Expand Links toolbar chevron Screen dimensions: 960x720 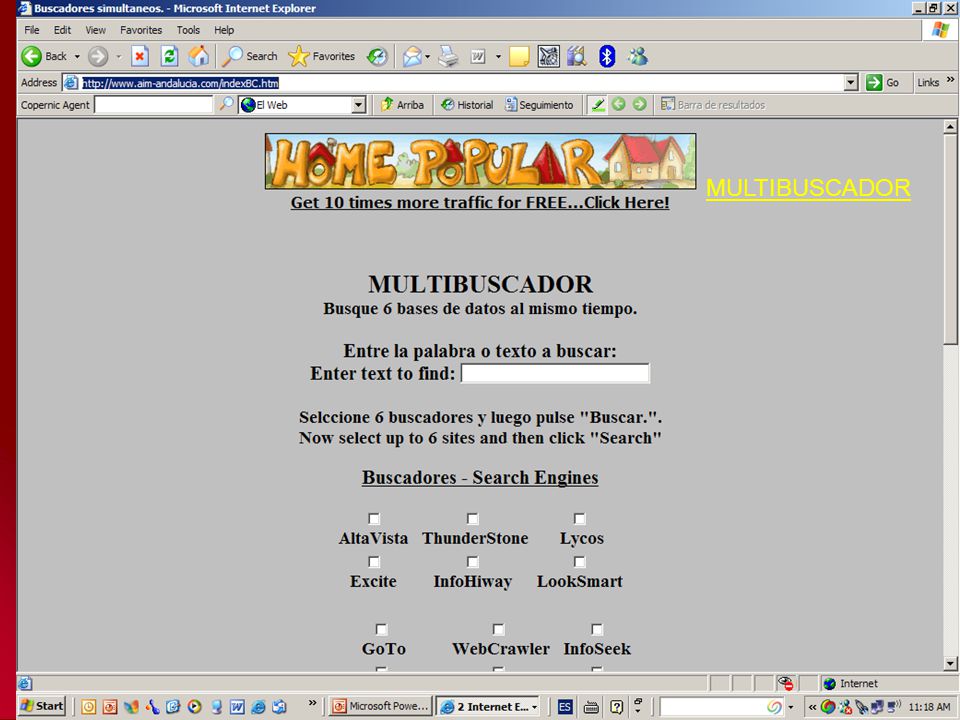(x=950, y=80)
